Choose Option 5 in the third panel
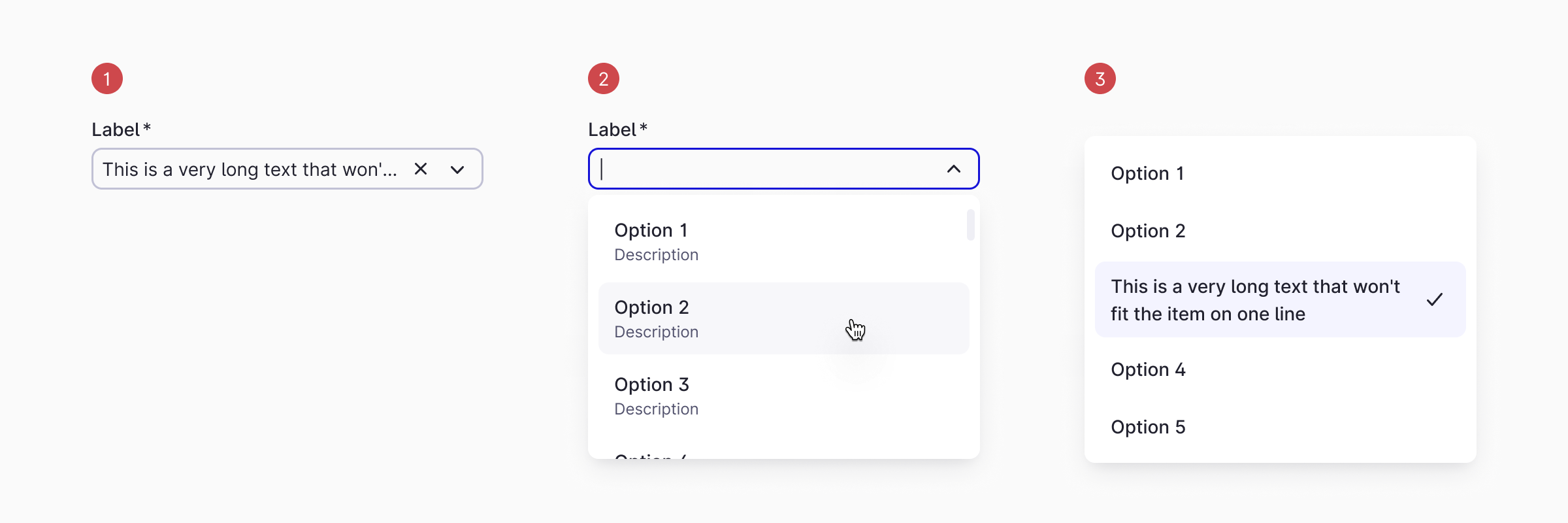This screenshot has width=1568, height=523. pyautogui.click(x=1148, y=427)
